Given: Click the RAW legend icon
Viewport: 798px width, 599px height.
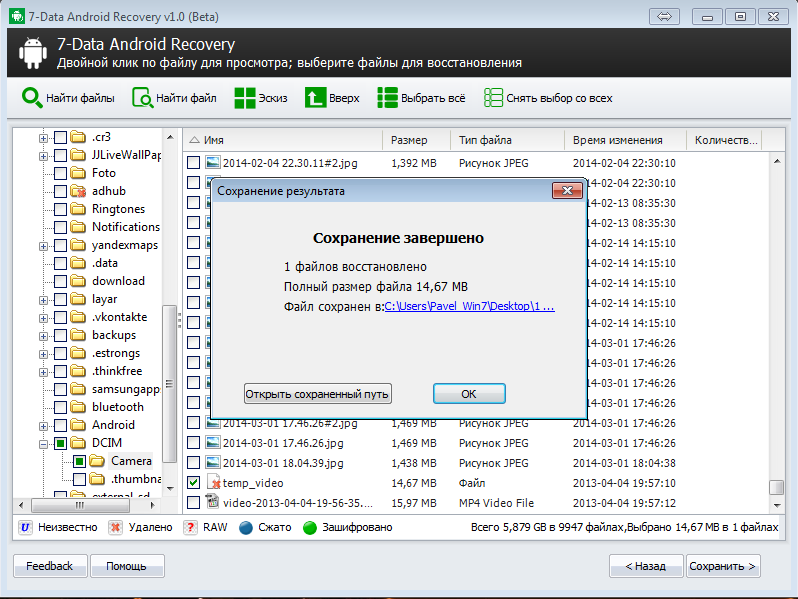Looking at the screenshot, I should 190,527.
